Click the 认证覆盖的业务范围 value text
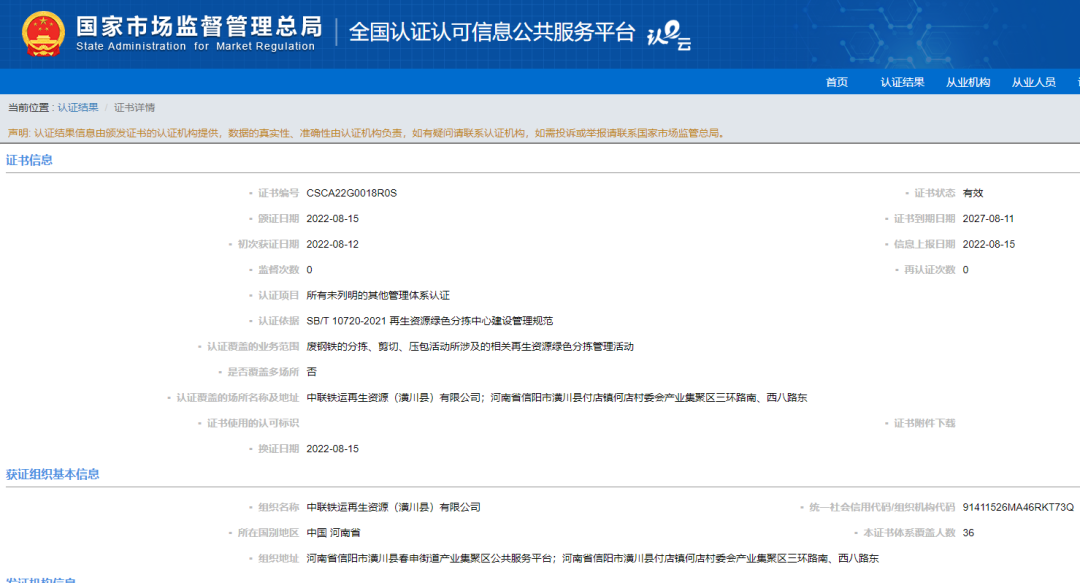 click(470, 346)
